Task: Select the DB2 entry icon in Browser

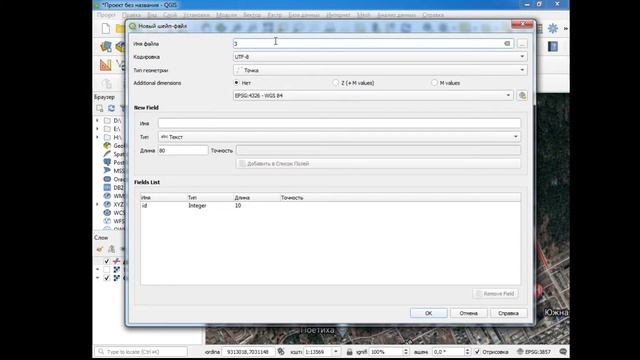Action: 107,187
